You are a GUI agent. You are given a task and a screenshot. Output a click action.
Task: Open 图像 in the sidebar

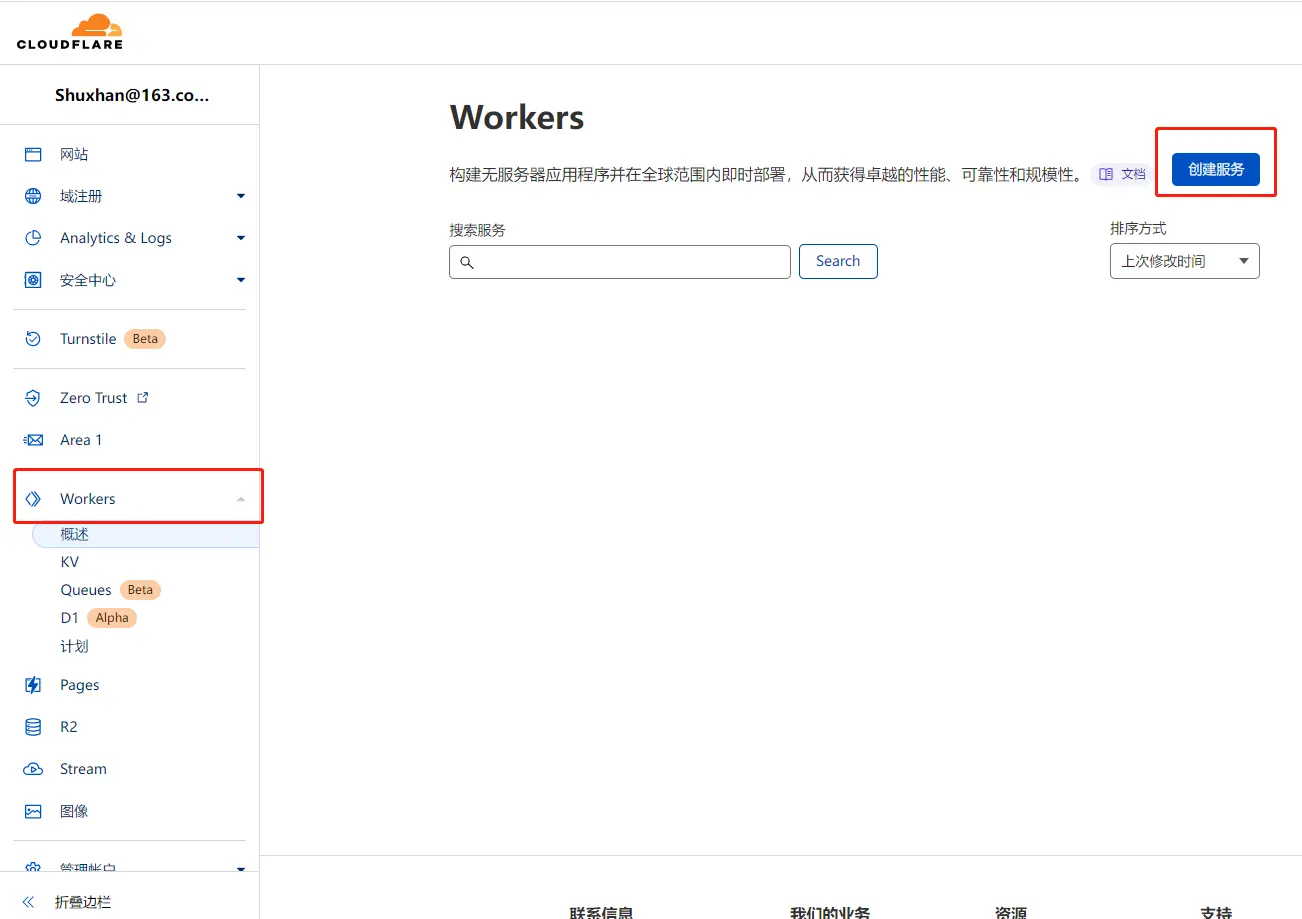[x=74, y=811]
